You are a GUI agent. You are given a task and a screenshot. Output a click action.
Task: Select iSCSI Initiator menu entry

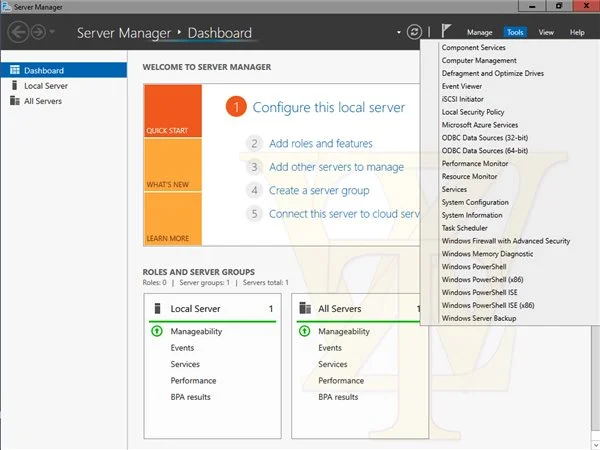(x=463, y=99)
